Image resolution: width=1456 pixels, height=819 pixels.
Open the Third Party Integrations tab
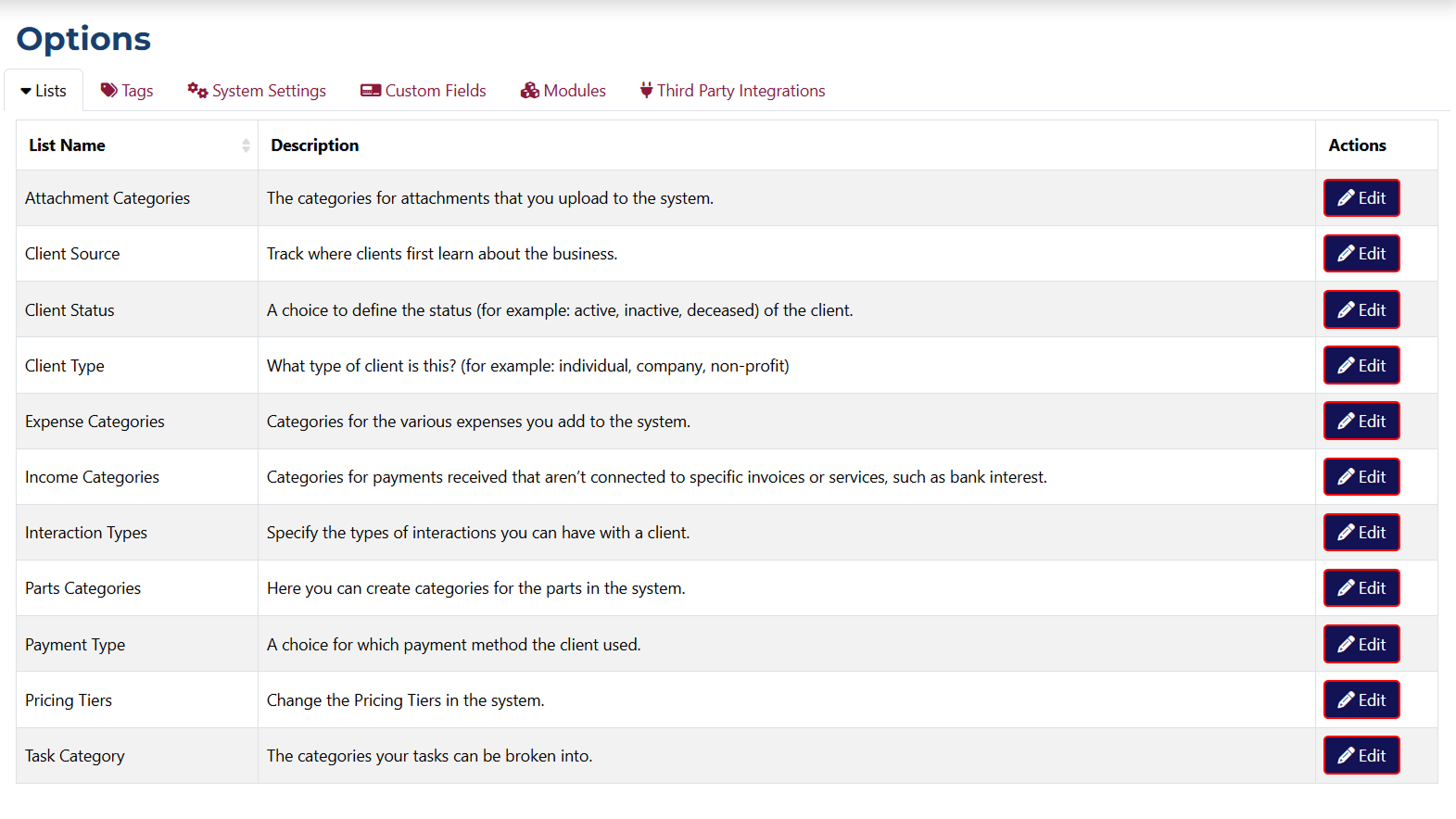(x=740, y=91)
